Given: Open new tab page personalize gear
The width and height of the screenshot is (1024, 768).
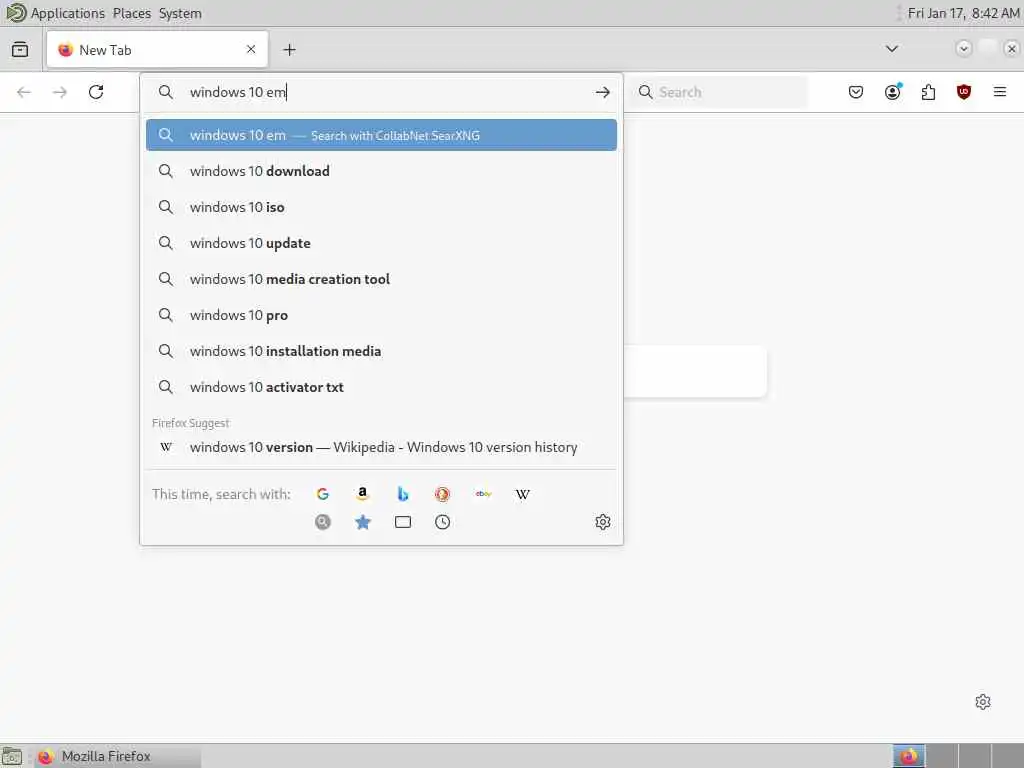Looking at the screenshot, I should tap(983, 702).
